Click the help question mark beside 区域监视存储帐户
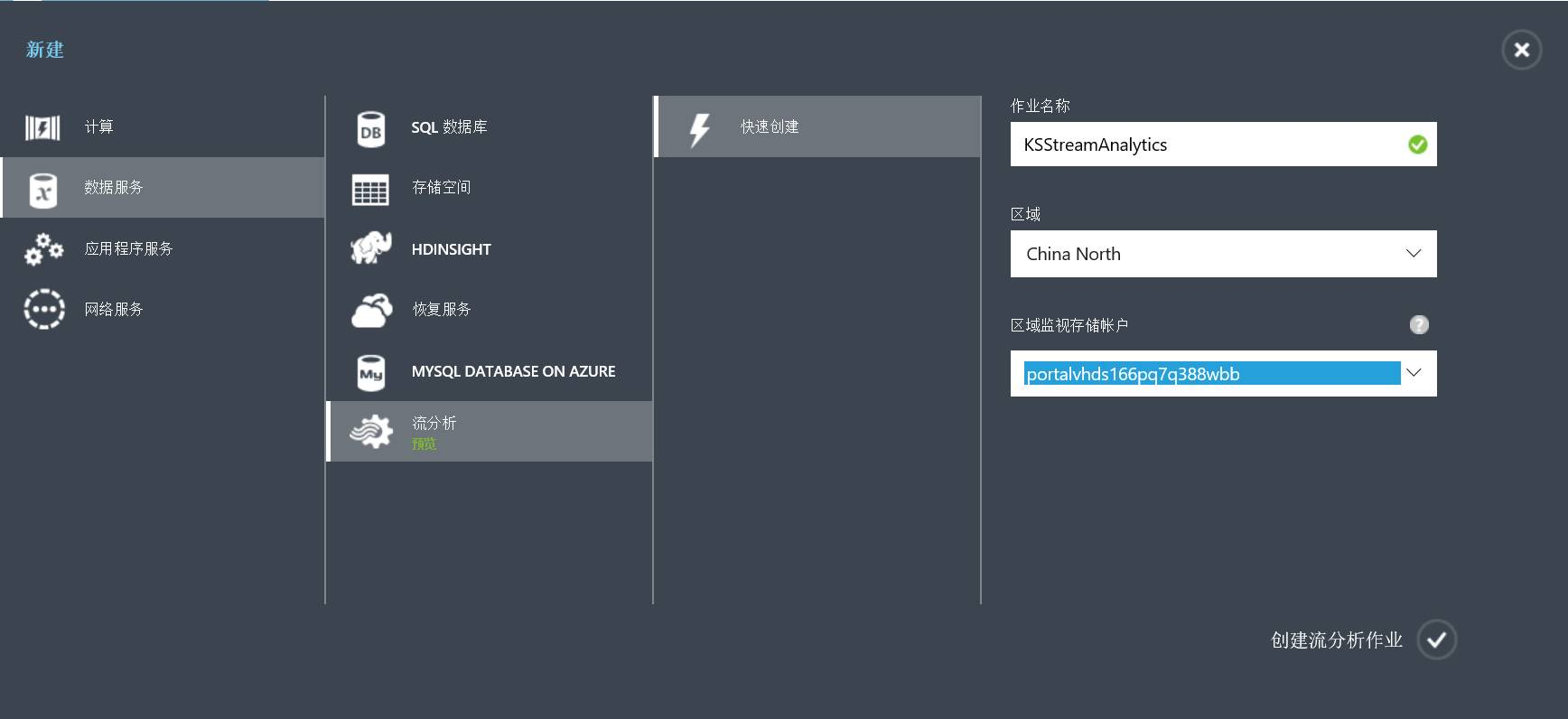 pyautogui.click(x=1419, y=324)
